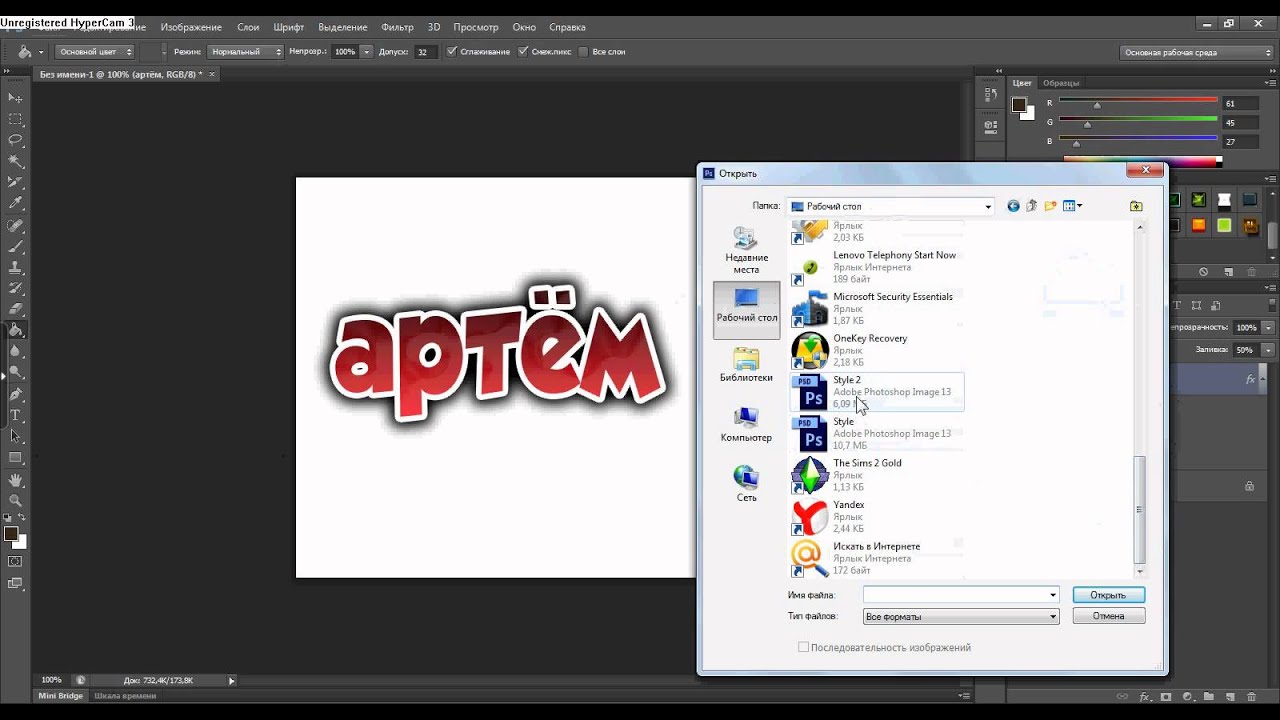The height and width of the screenshot is (720, 1280).
Task: Open the Режим blending mode dropdown
Action: (246, 51)
